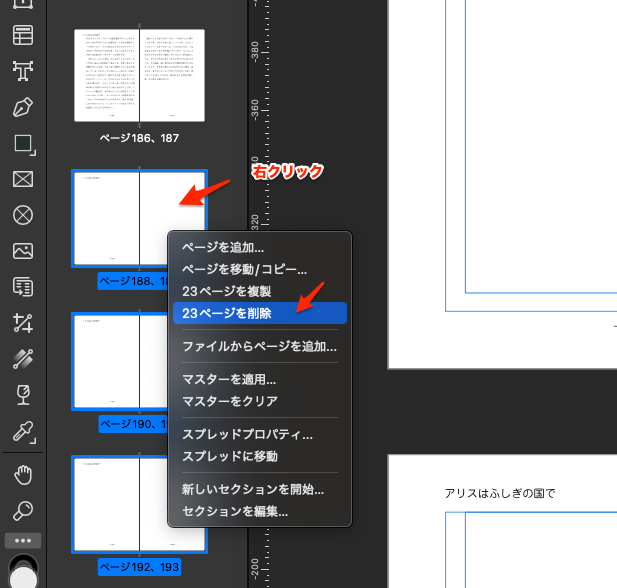Select the Table tool
The height and width of the screenshot is (588, 617).
(23, 34)
